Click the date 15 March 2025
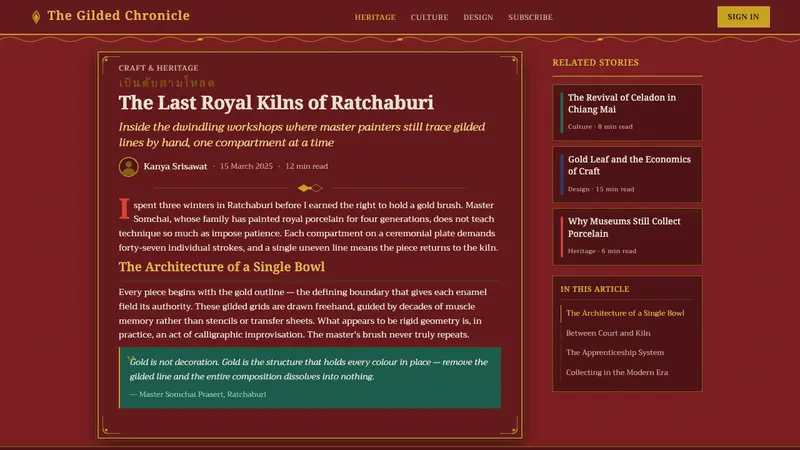The width and height of the screenshot is (800, 450). pyautogui.click(x=246, y=166)
